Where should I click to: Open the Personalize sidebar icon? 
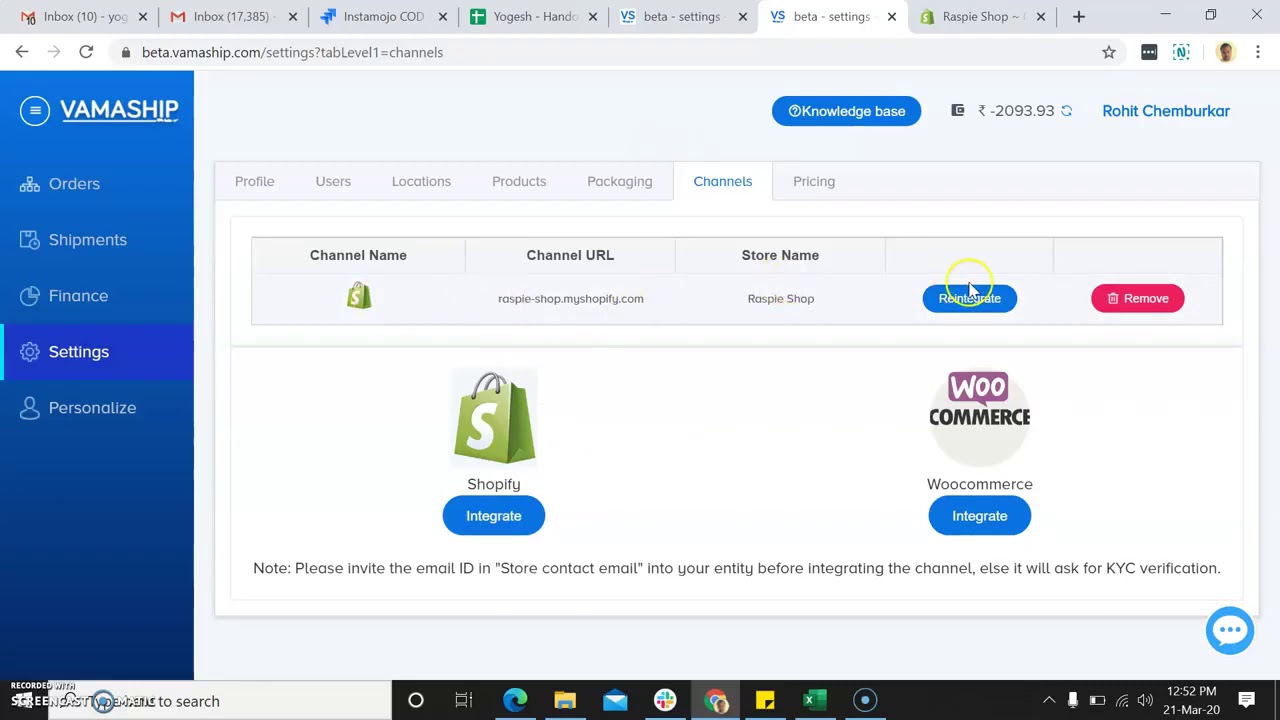click(x=29, y=407)
